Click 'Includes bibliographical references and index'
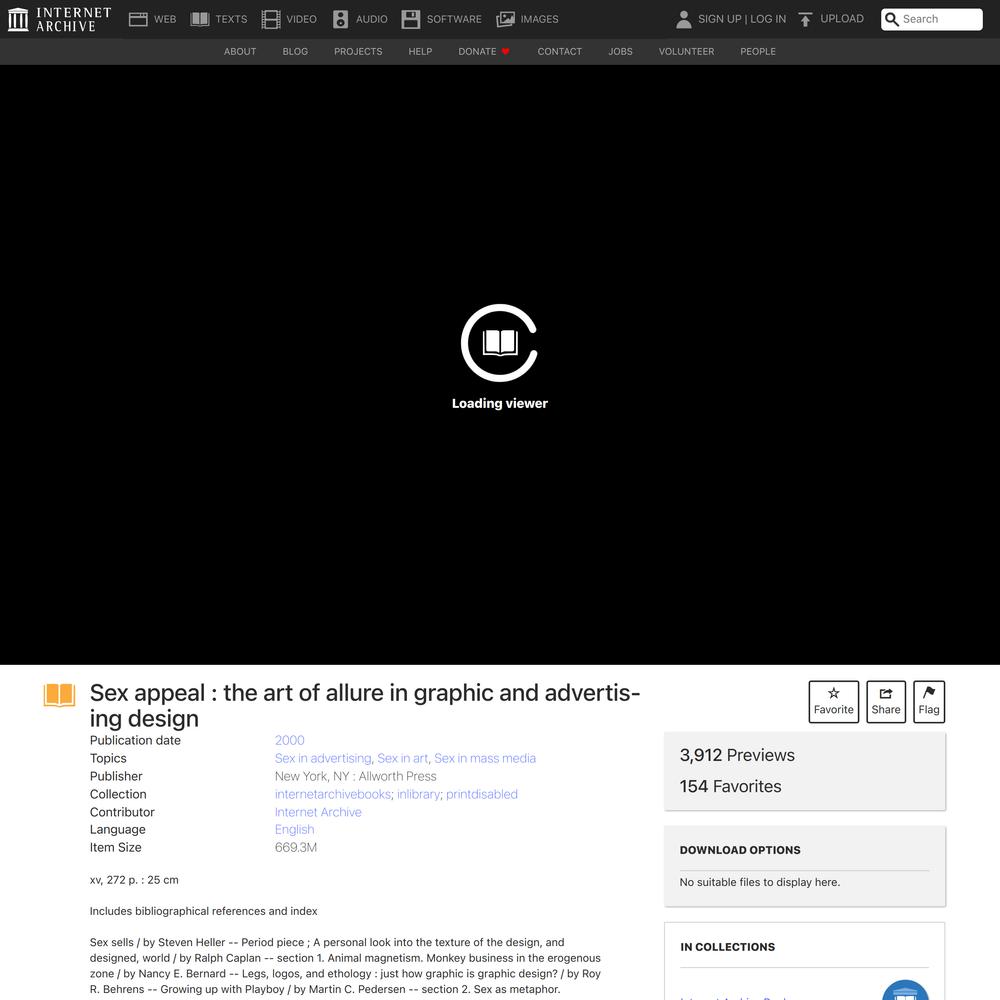1000x1000 pixels. 203,911
